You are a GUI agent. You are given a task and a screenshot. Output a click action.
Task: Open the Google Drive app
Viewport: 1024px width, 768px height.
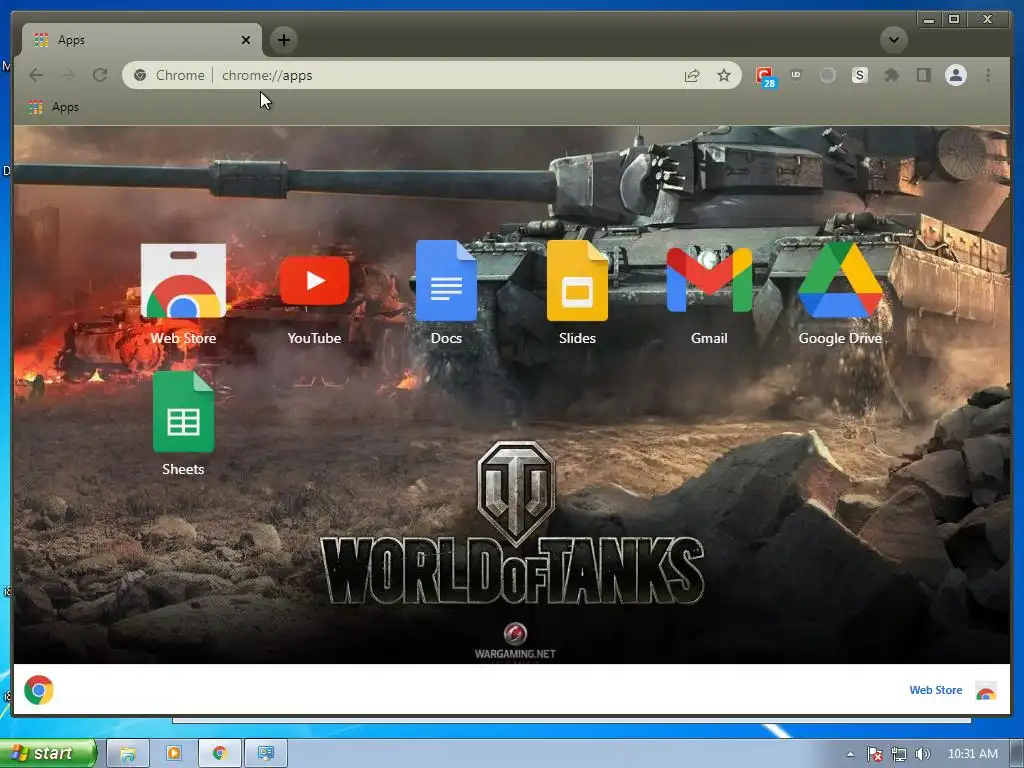coord(840,293)
